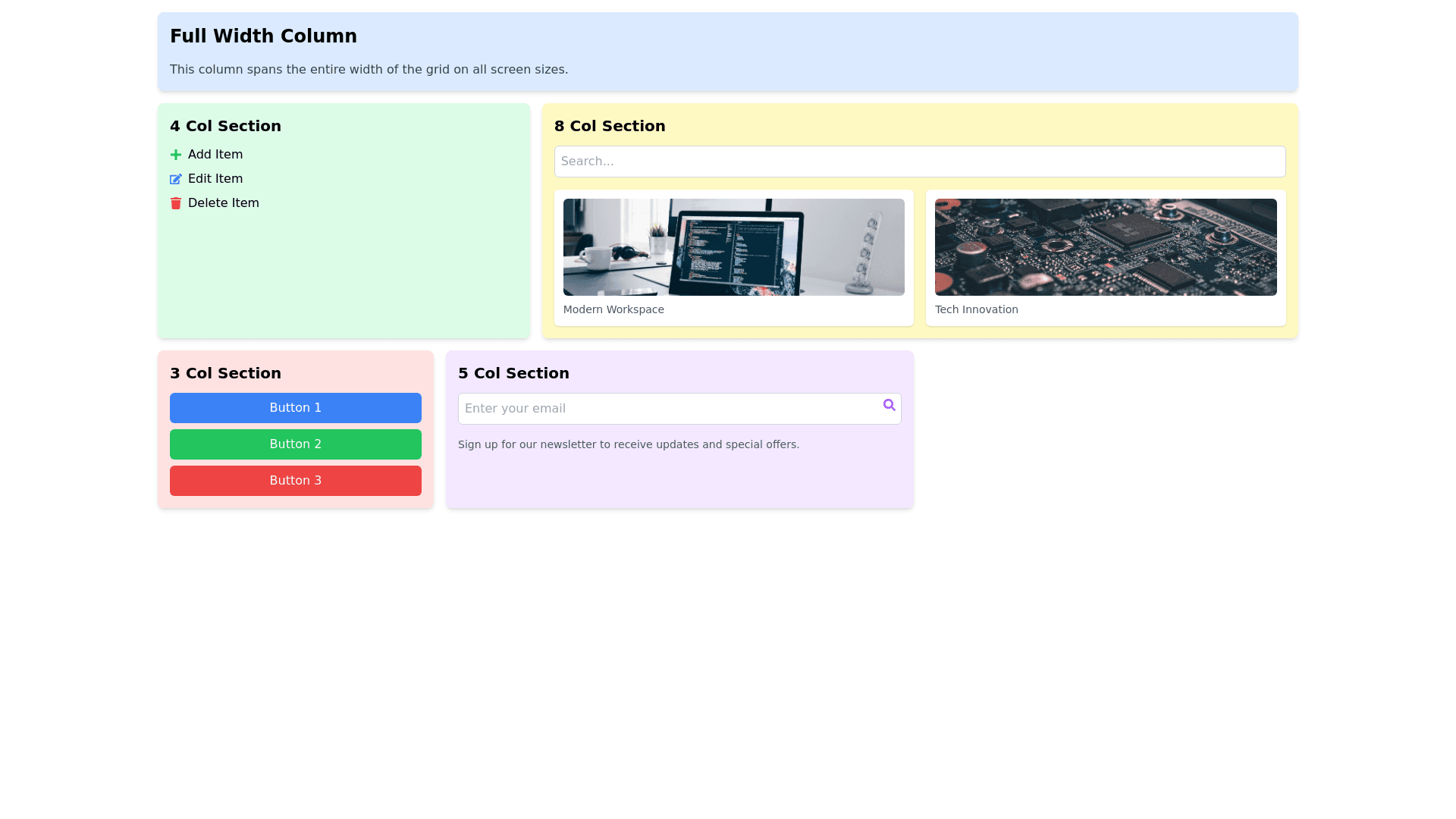Click the red trash can Delete icon
The width and height of the screenshot is (1456, 819).
coord(176,202)
